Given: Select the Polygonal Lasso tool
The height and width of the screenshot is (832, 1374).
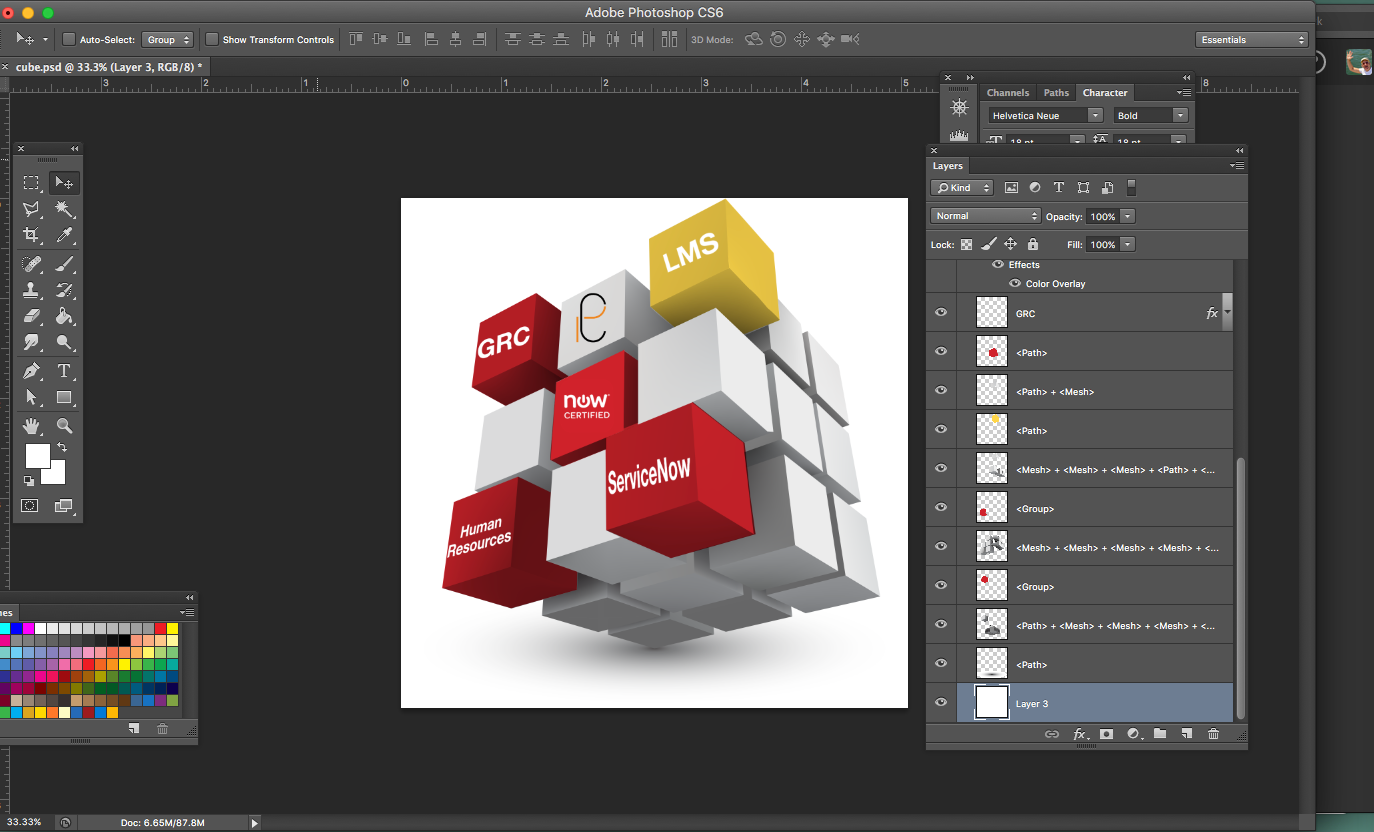Looking at the screenshot, I should tap(31, 209).
